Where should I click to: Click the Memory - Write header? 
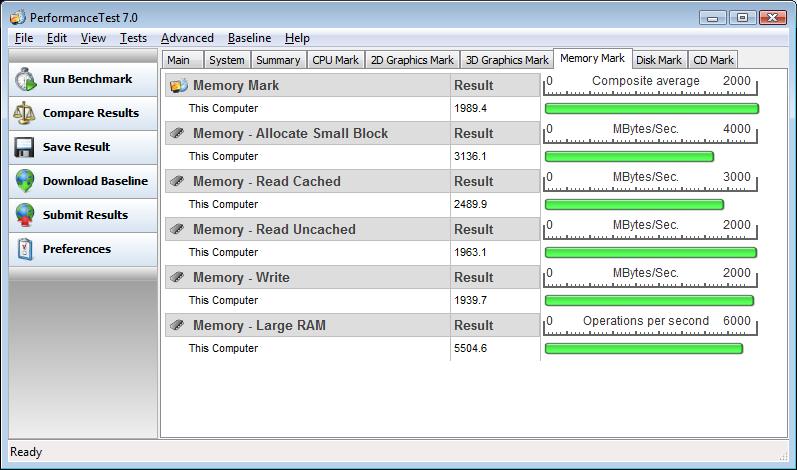click(x=241, y=277)
